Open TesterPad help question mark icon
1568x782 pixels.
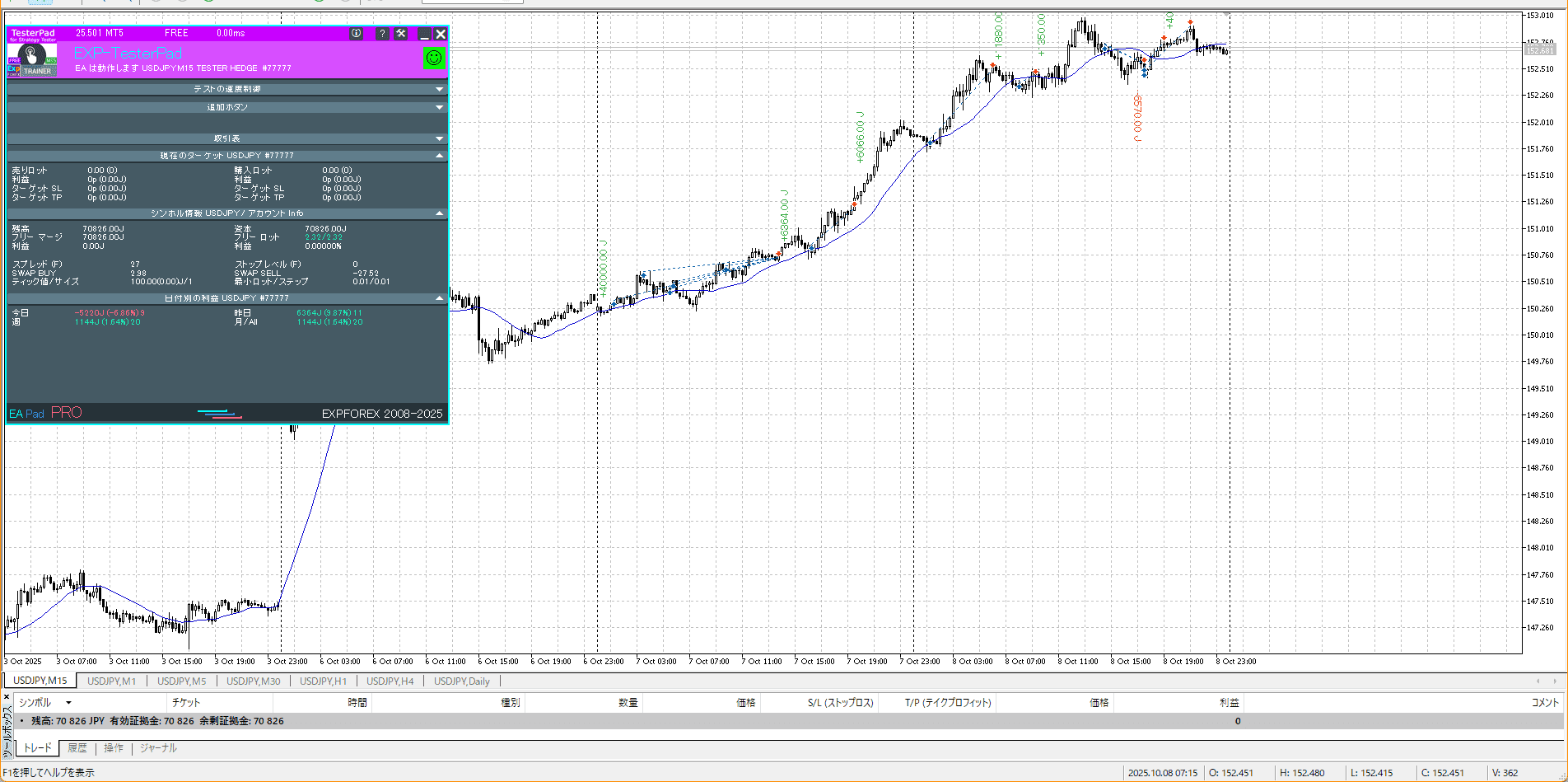tap(382, 34)
